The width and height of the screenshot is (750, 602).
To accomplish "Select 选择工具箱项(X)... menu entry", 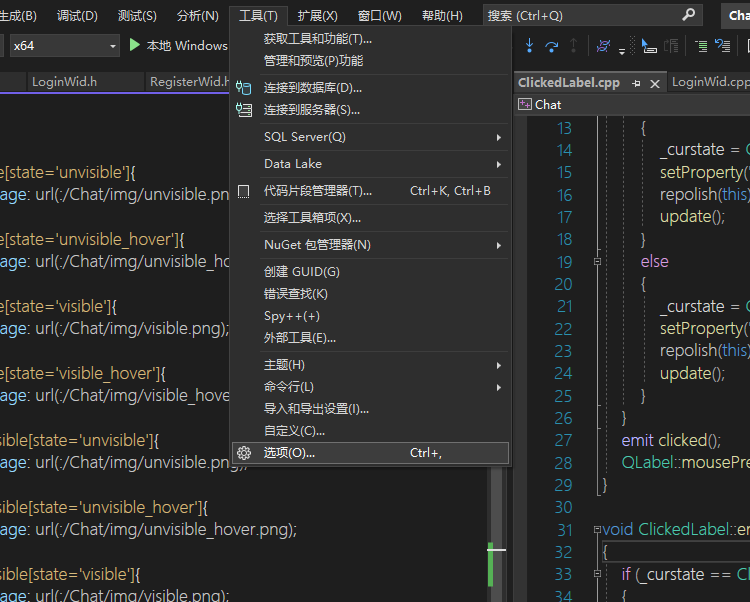I will coord(370,218).
